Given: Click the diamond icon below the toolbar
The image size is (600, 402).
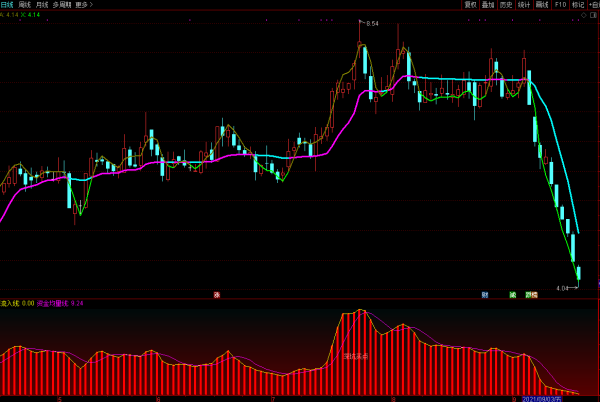Looking at the screenshot, I should pos(584,15).
